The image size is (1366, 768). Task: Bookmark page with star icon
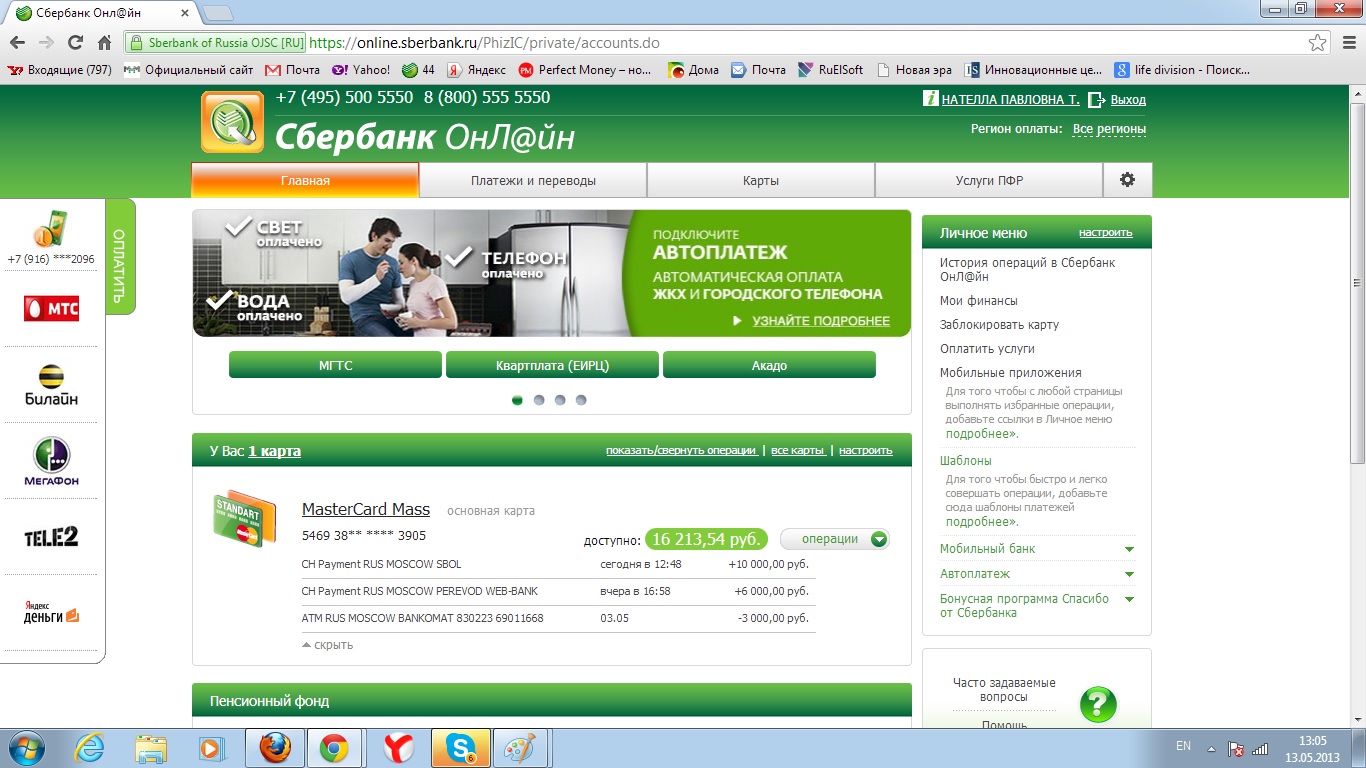[1318, 43]
